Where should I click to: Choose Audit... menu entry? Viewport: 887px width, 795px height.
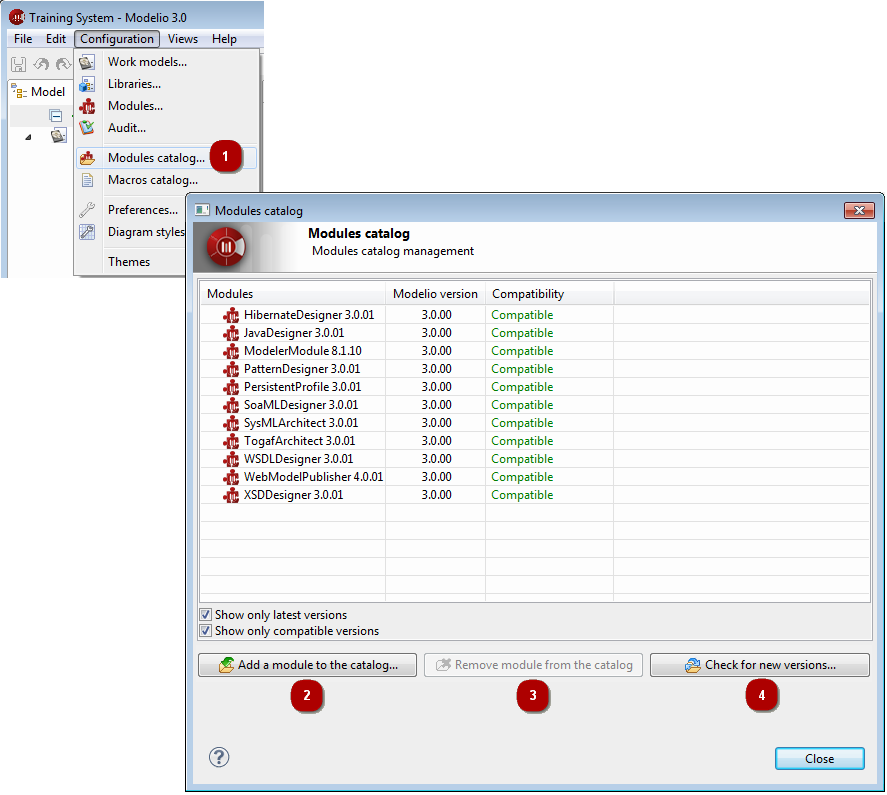point(167,128)
